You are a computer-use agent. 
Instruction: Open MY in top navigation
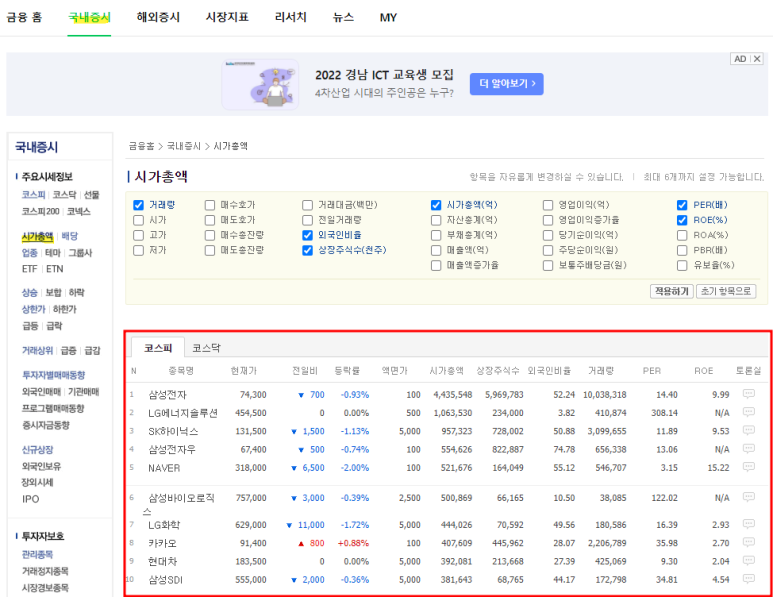(388, 17)
